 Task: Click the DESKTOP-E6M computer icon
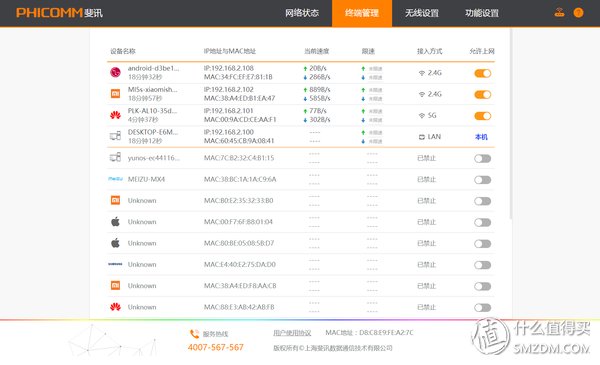(x=115, y=136)
